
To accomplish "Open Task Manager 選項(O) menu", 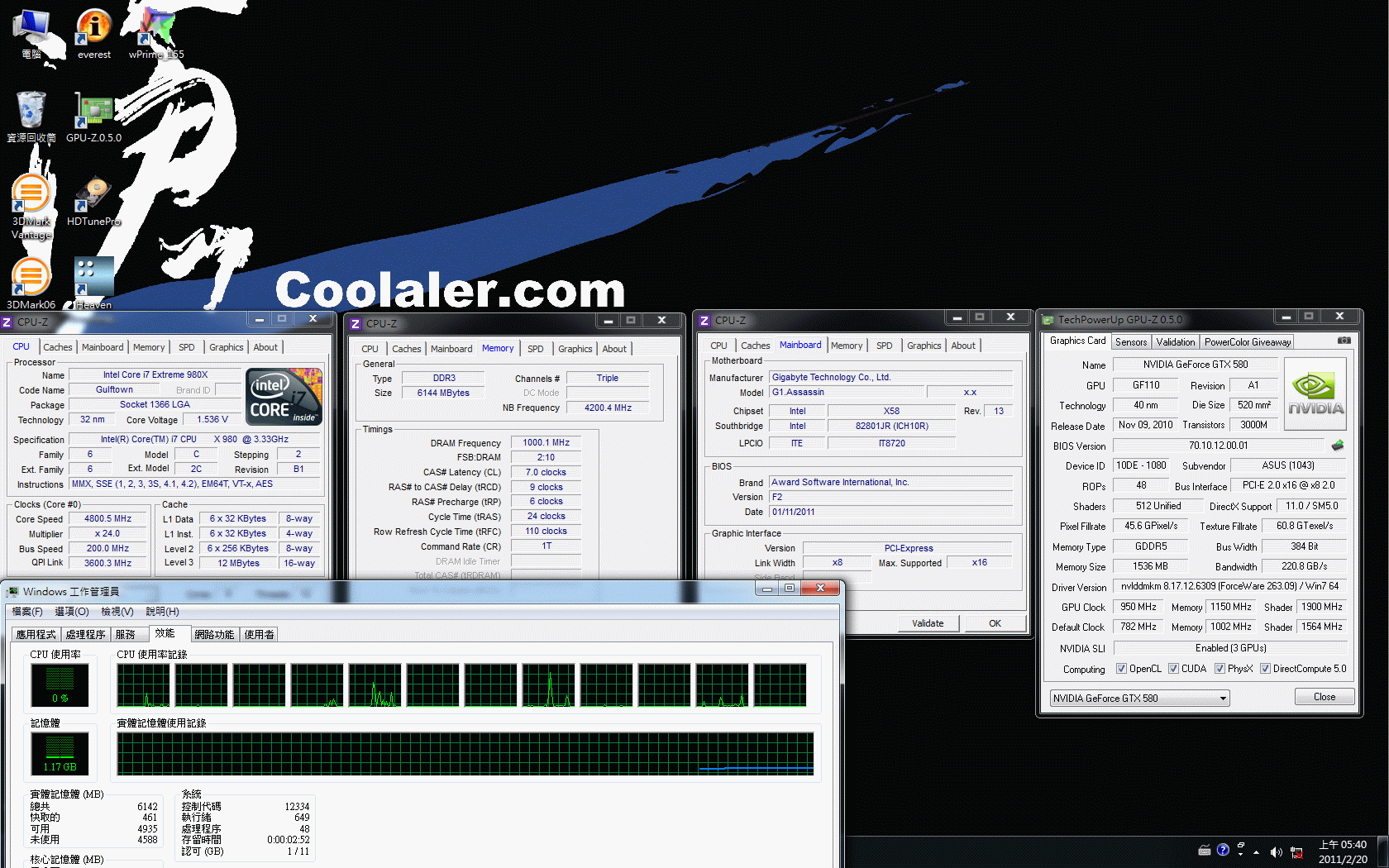I will coord(72,612).
